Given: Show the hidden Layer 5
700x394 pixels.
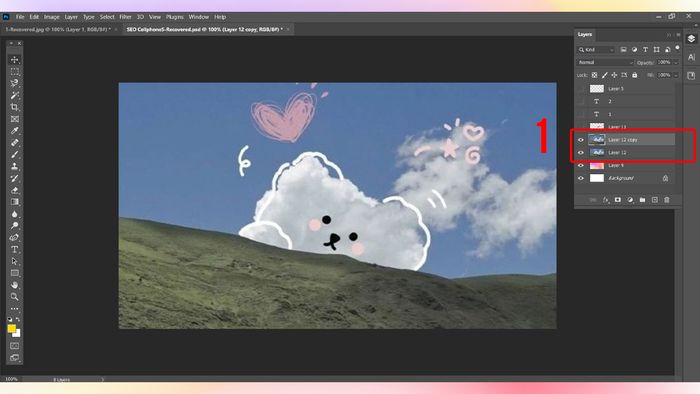Looking at the screenshot, I should pos(581,89).
